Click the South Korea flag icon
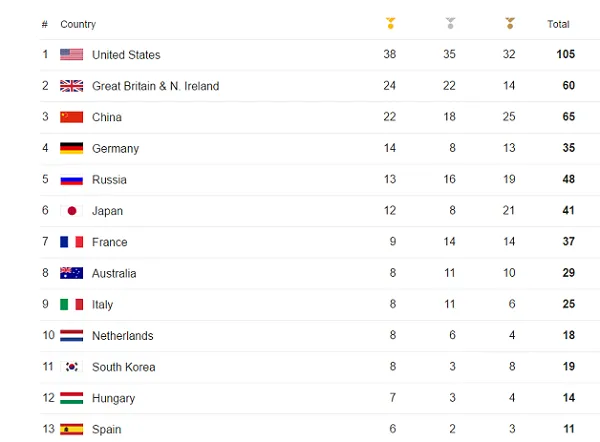 [x=72, y=367]
